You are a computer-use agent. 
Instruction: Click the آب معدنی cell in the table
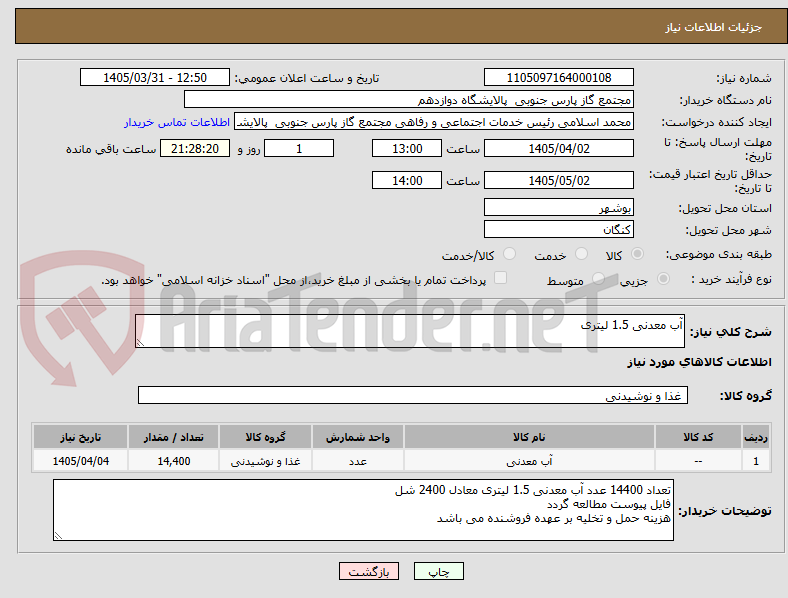pos(529,461)
